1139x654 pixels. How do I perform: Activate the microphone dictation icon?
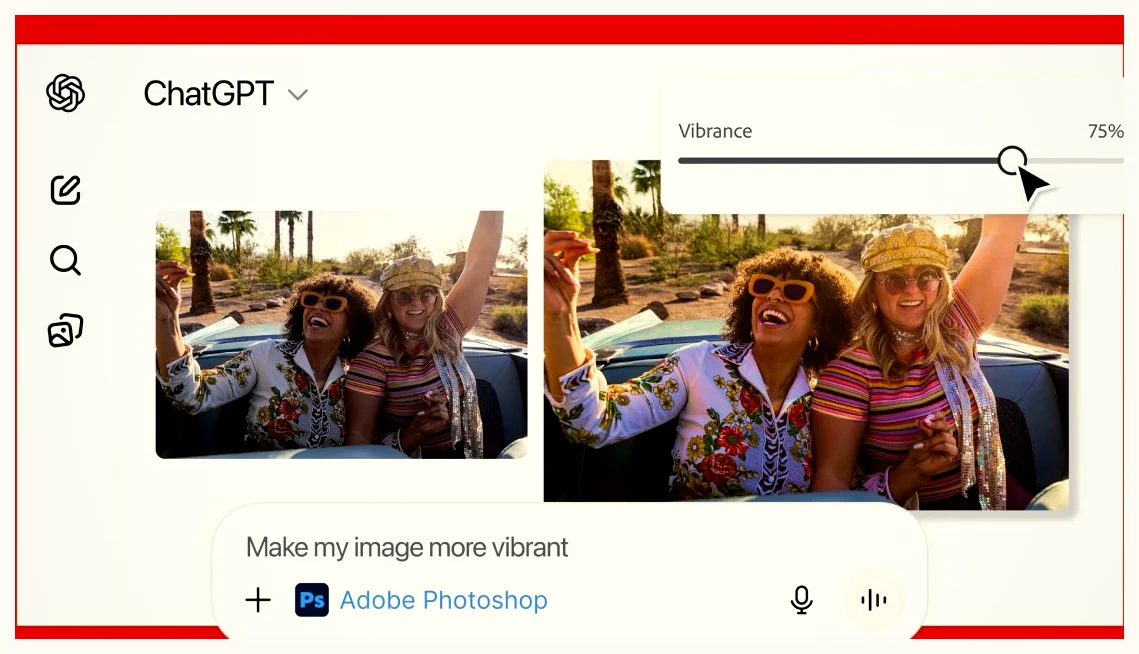[x=801, y=600]
